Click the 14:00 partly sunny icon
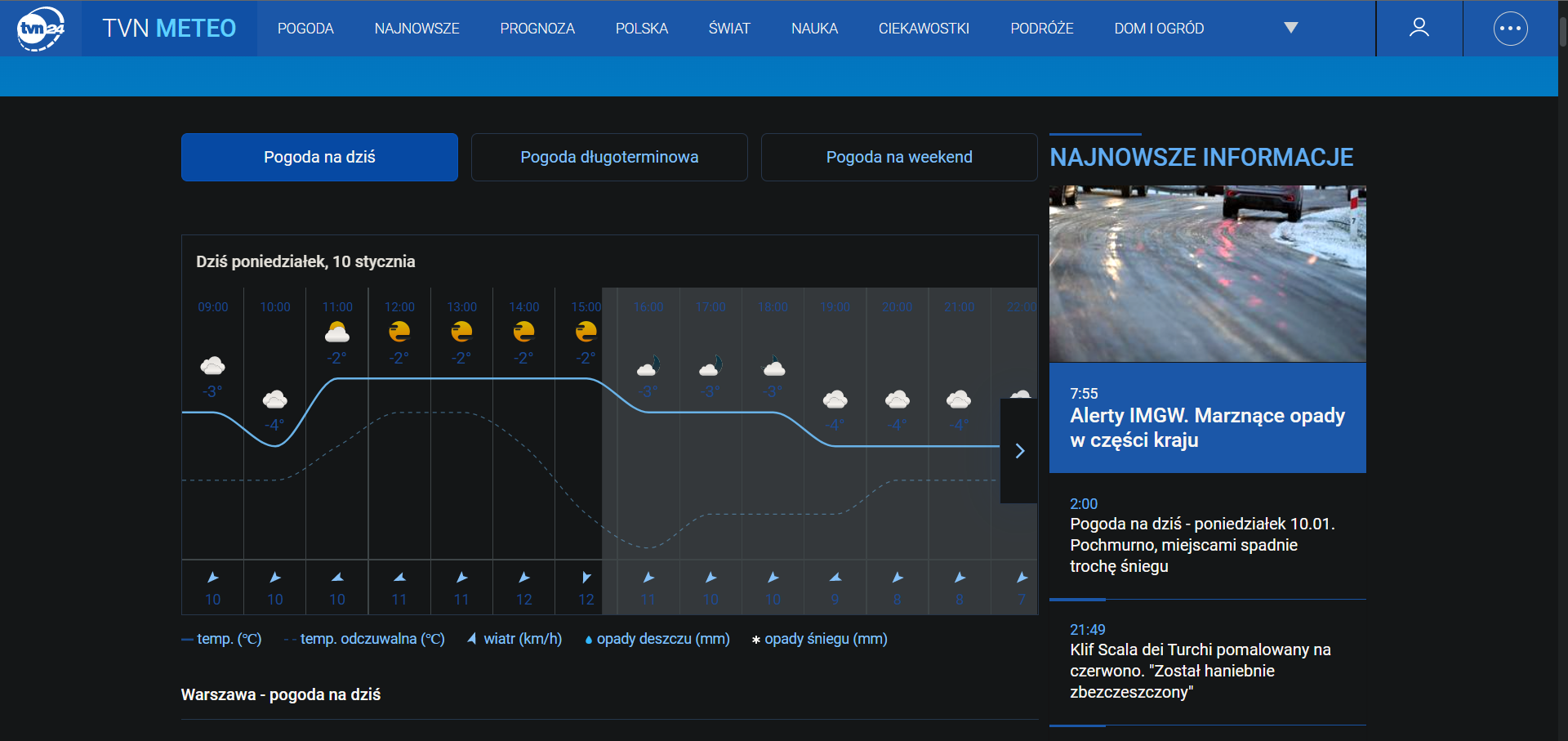The width and height of the screenshot is (1568, 741). [x=523, y=332]
